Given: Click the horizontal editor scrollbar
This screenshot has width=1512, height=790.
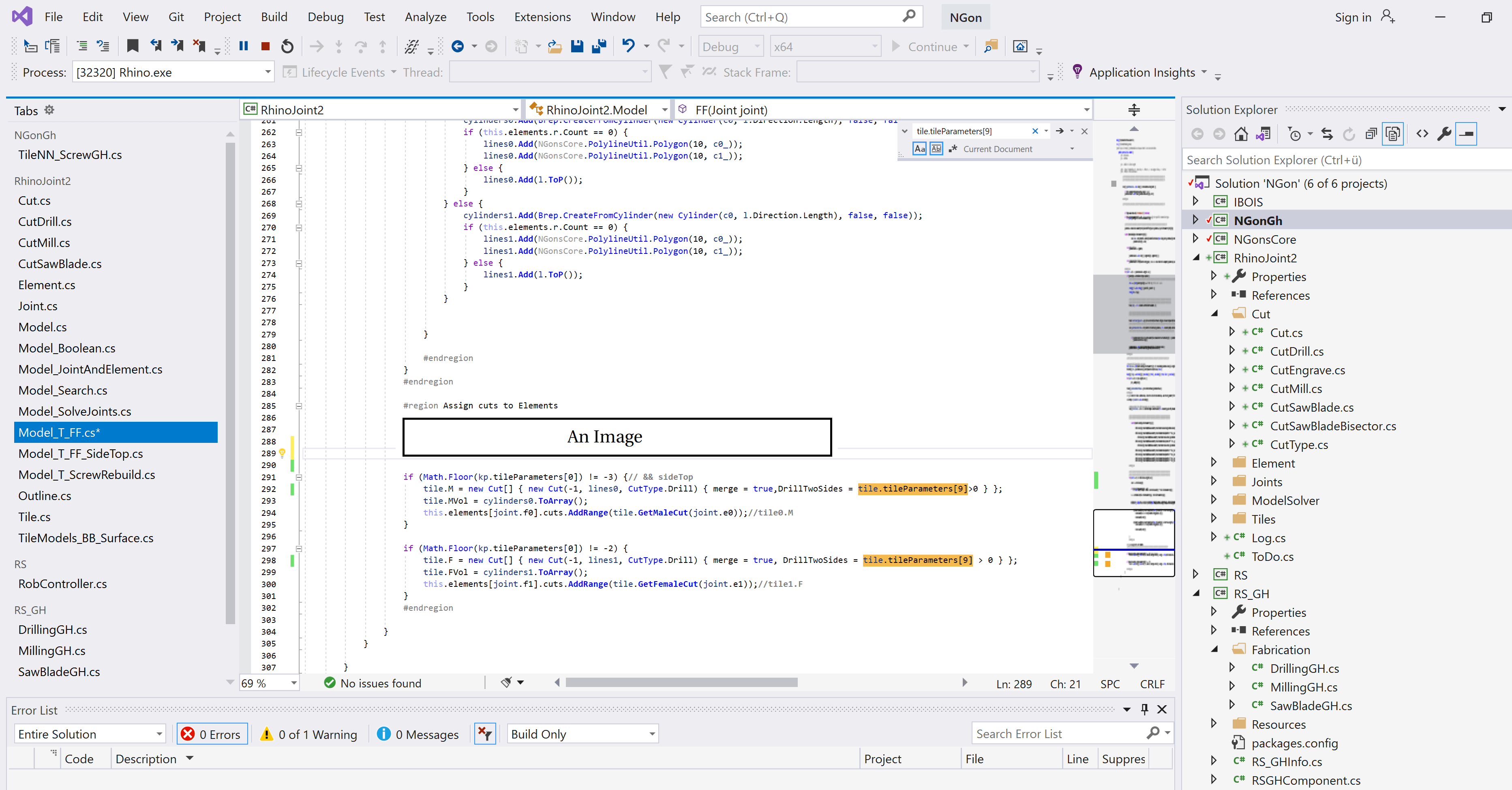Looking at the screenshot, I should (681, 683).
